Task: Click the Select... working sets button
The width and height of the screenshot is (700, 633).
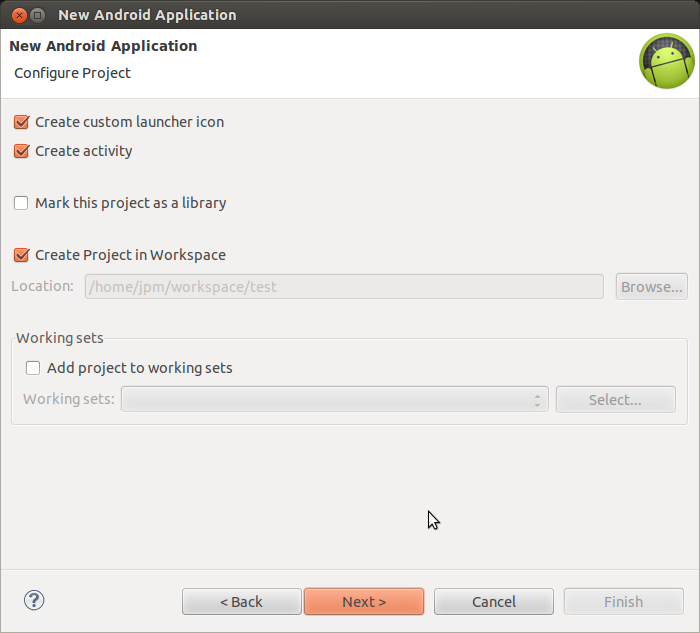Action: coord(615,400)
